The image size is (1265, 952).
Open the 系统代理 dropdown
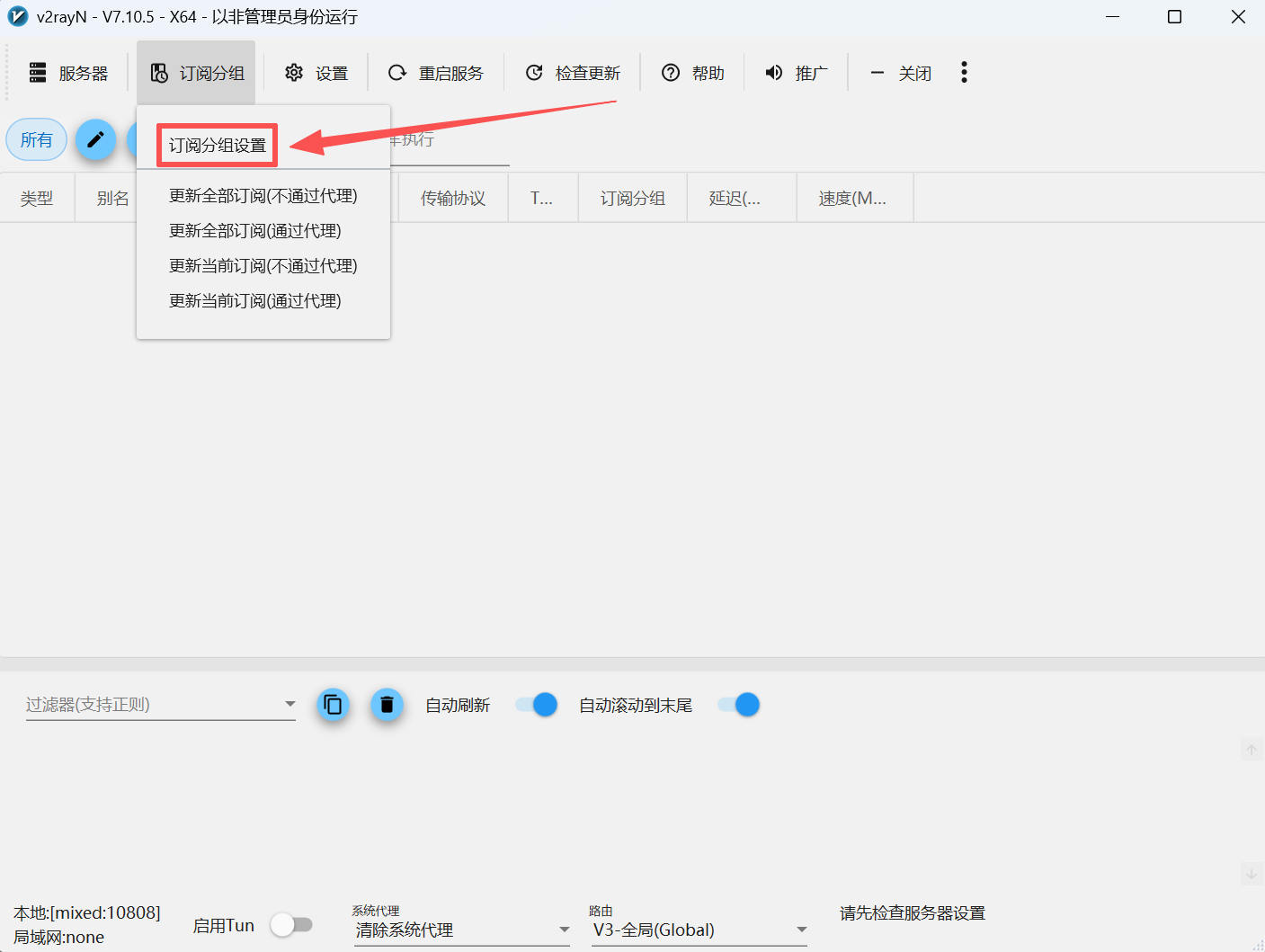[x=463, y=930]
